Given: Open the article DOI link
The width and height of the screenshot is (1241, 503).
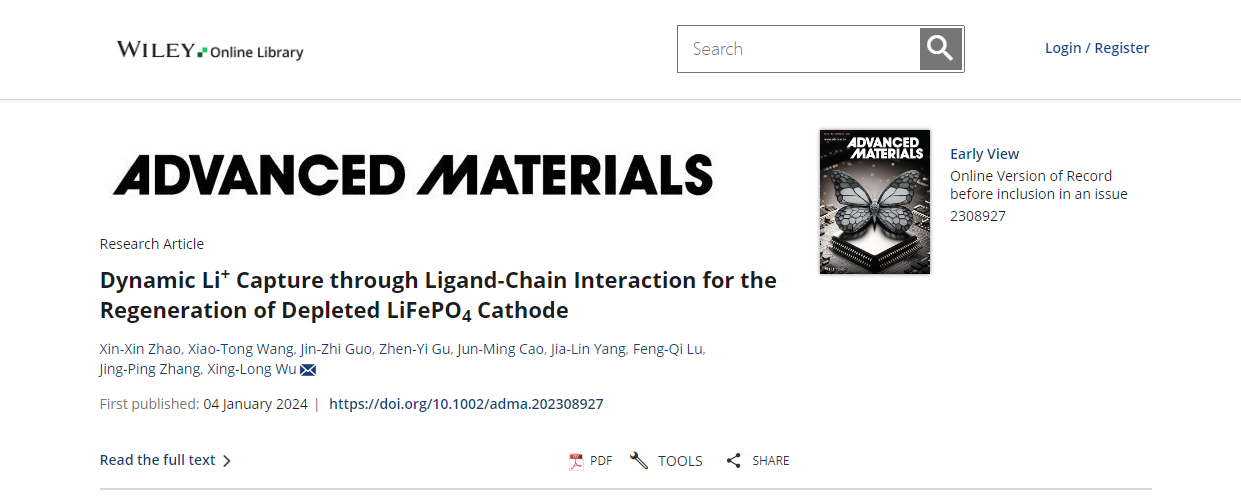Looking at the screenshot, I should coord(466,404).
